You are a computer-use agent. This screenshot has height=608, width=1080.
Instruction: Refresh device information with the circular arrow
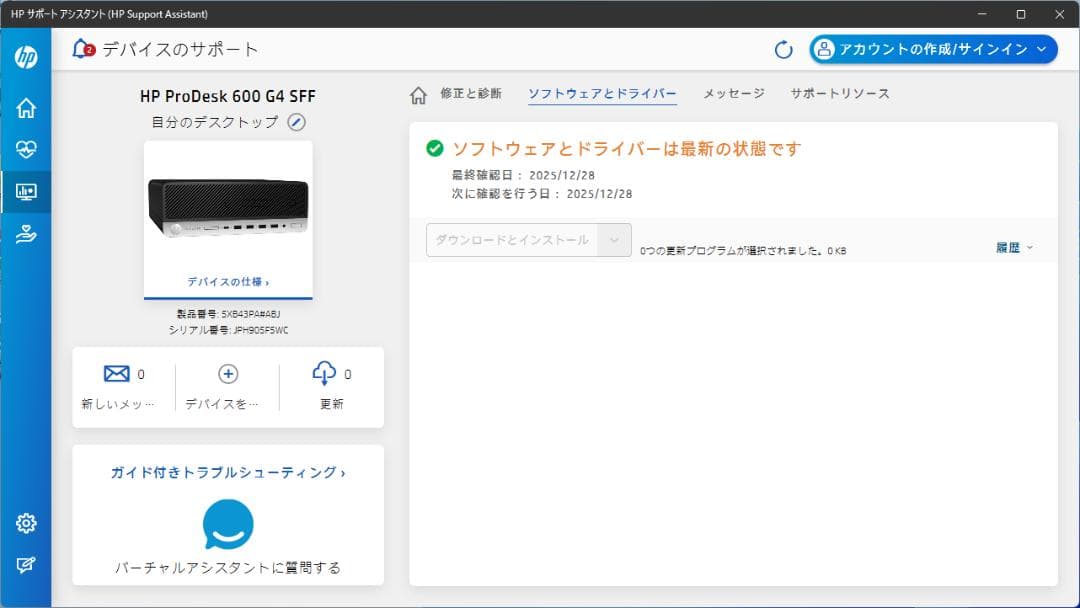(783, 48)
